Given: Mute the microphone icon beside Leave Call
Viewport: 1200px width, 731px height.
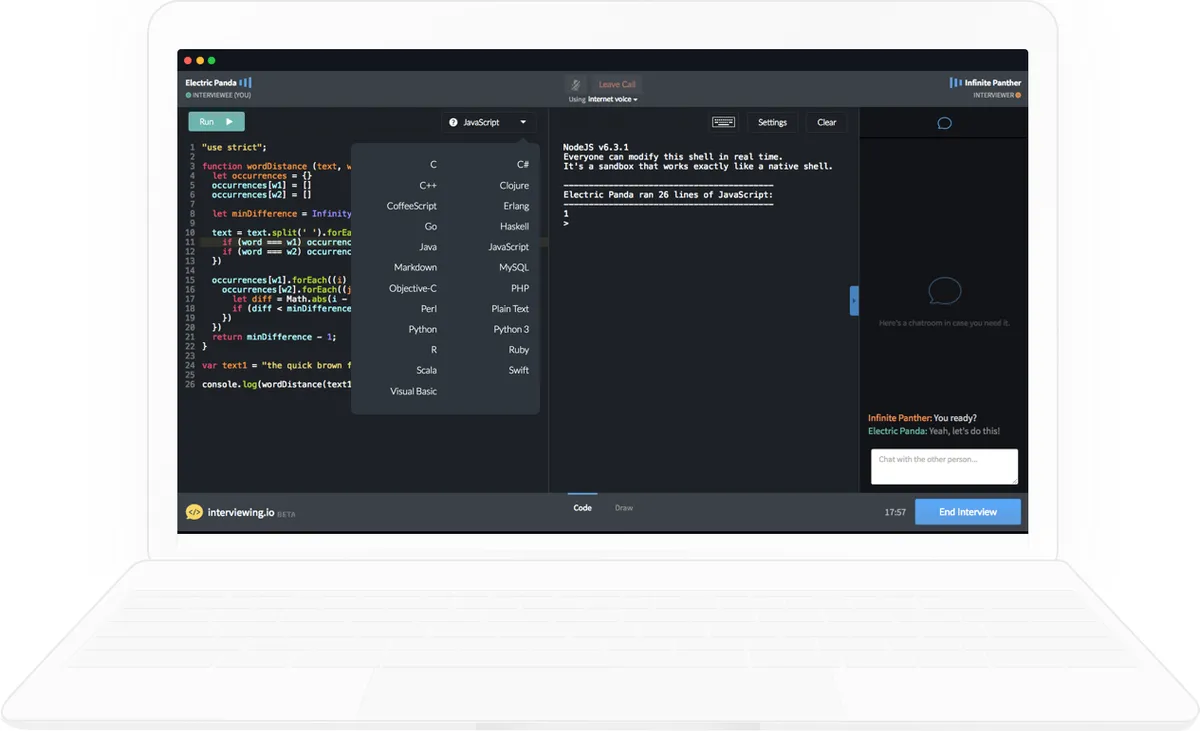Looking at the screenshot, I should coord(575,85).
